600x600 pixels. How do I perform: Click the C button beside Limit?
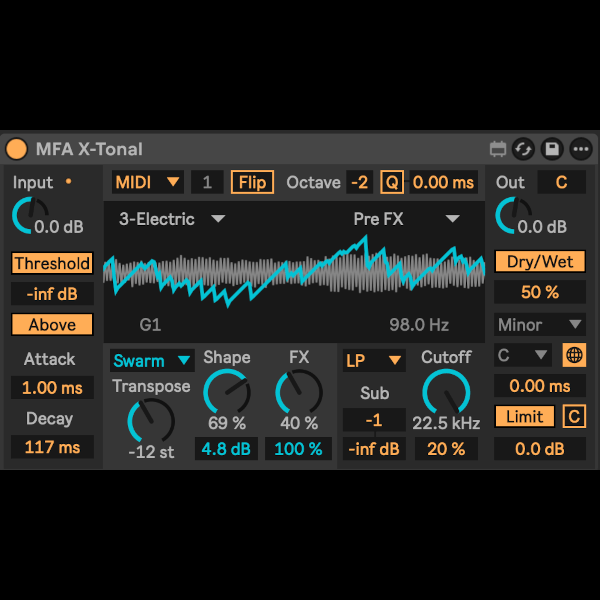point(574,416)
